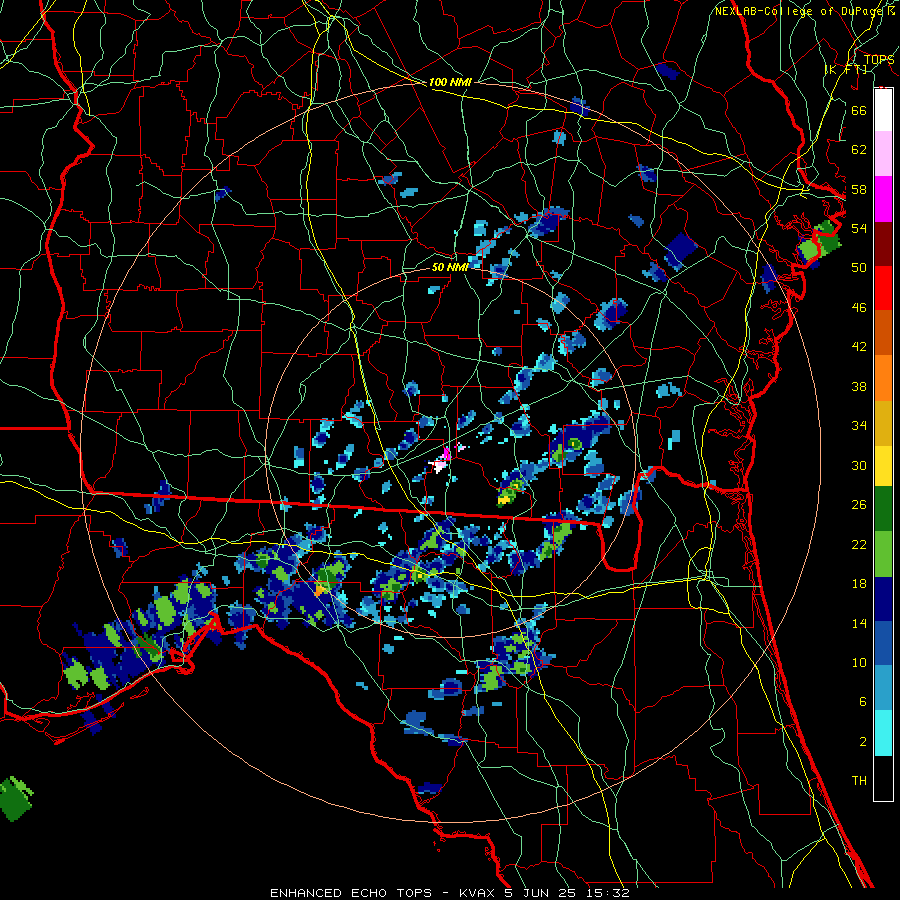Click the '62' legend value

pos(859,150)
